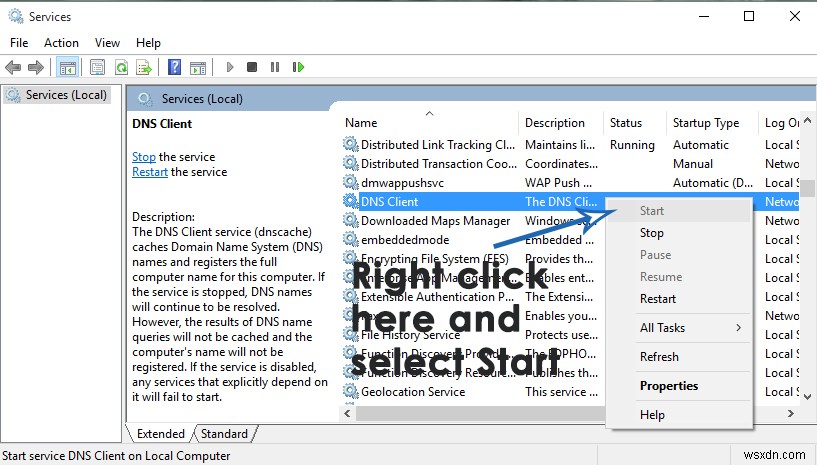
Task: Click the vertical scrollbar thumb
Action: (x=808, y=188)
